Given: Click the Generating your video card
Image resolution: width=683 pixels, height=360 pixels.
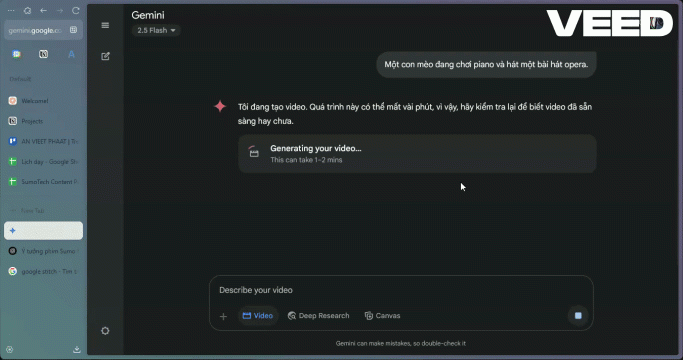Looking at the screenshot, I should click(x=417, y=154).
